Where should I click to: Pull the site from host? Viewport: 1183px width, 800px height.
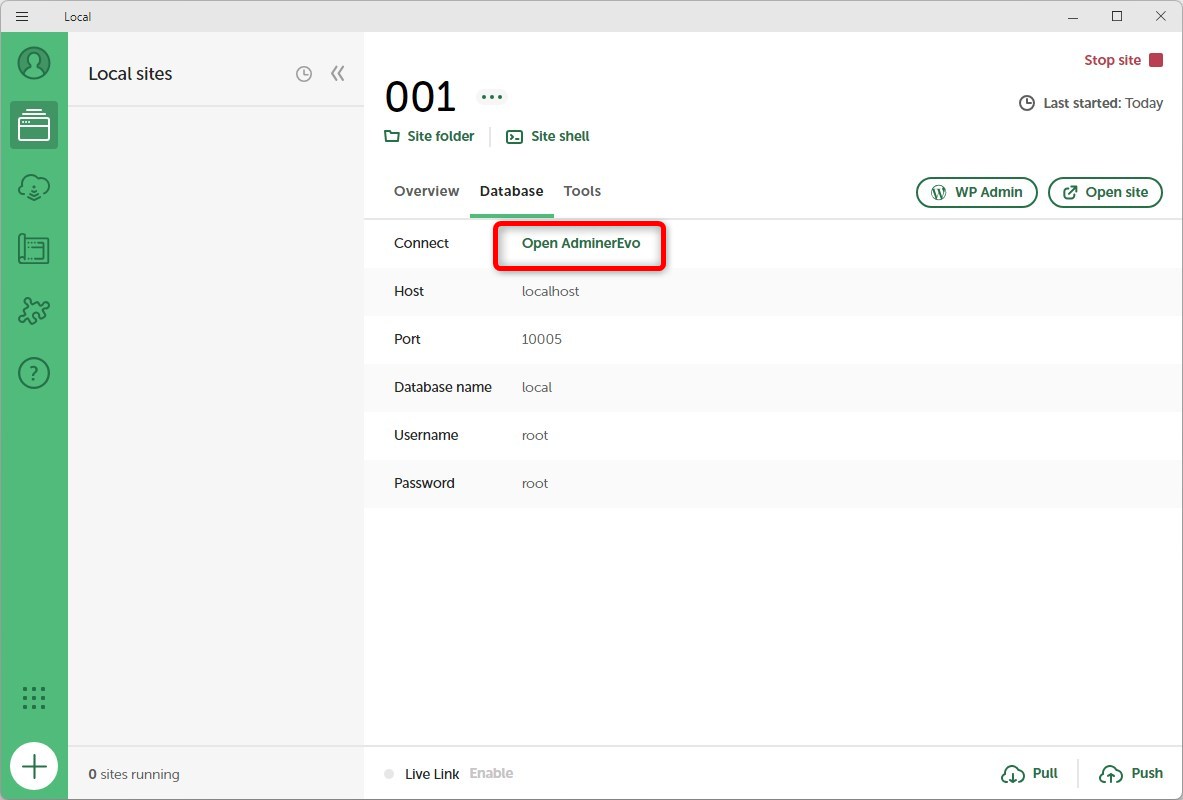pos(1029,774)
